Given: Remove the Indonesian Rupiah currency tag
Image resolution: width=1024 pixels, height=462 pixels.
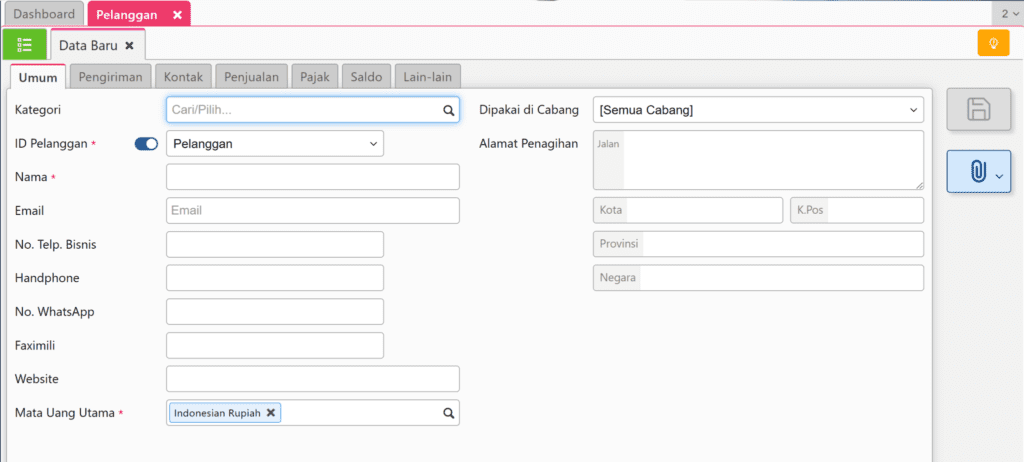Looking at the screenshot, I should (271, 413).
